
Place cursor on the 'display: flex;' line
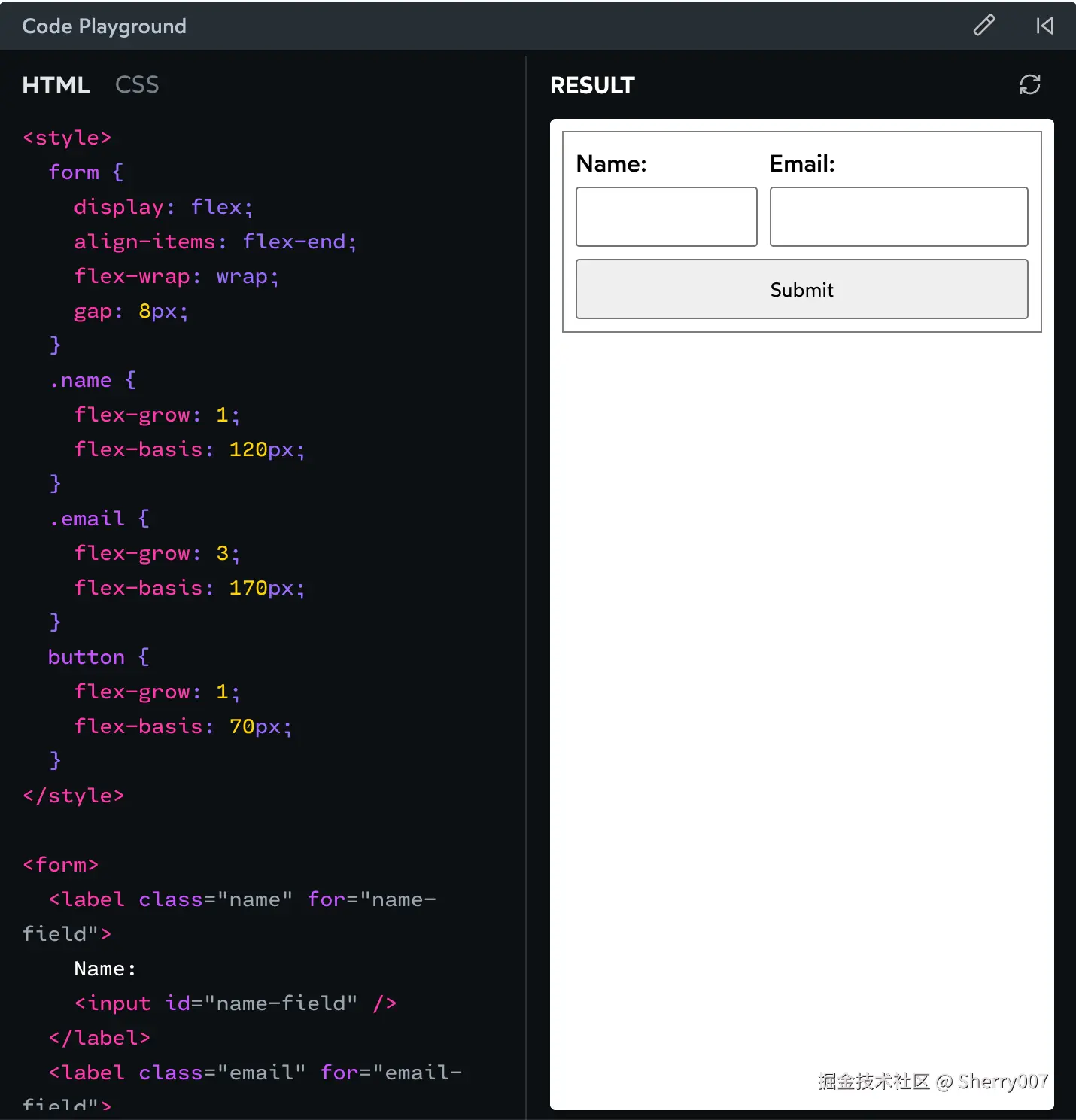click(163, 207)
